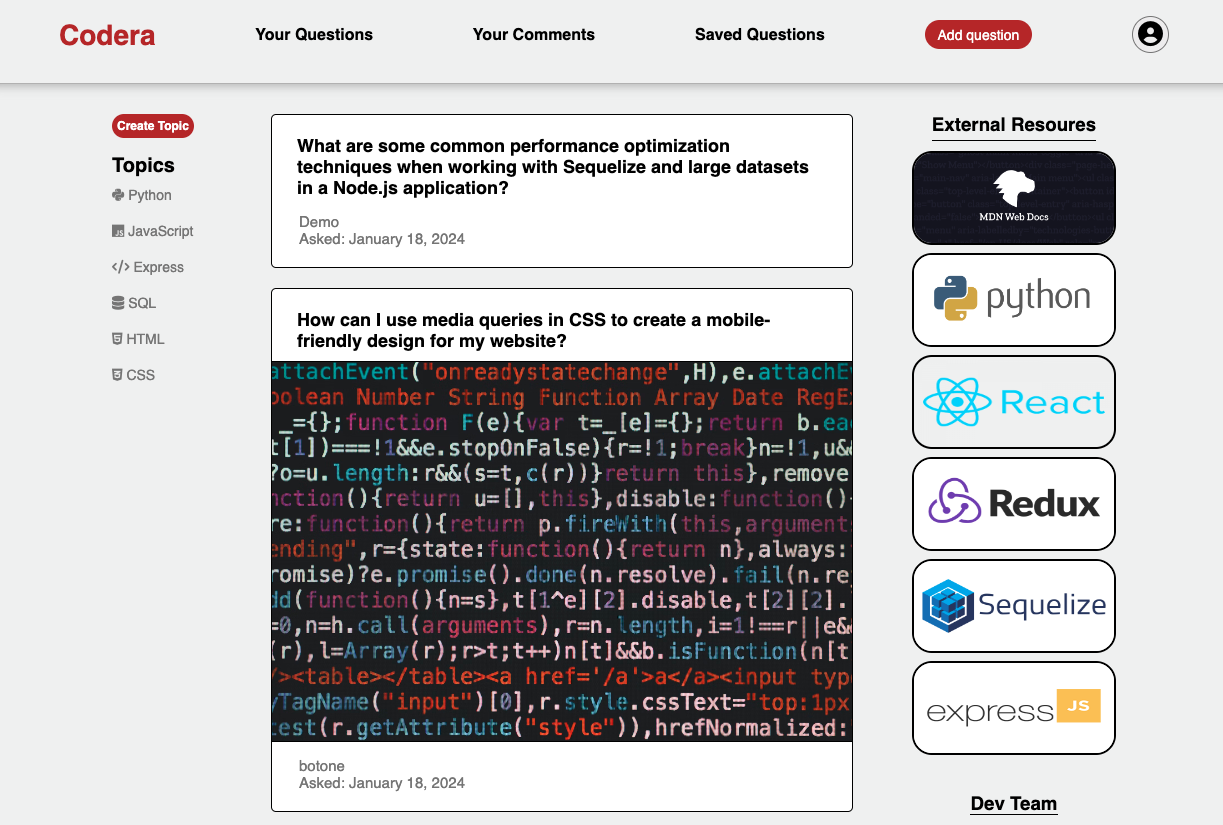Image resolution: width=1223 pixels, height=825 pixels.
Task: Open the Express JS resource logo
Action: click(1013, 707)
